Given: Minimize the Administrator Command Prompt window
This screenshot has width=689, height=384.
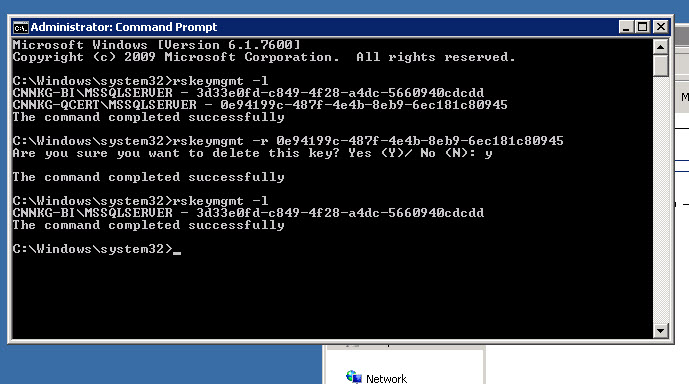Looking at the screenshot, I should click(x=626, y=27).
